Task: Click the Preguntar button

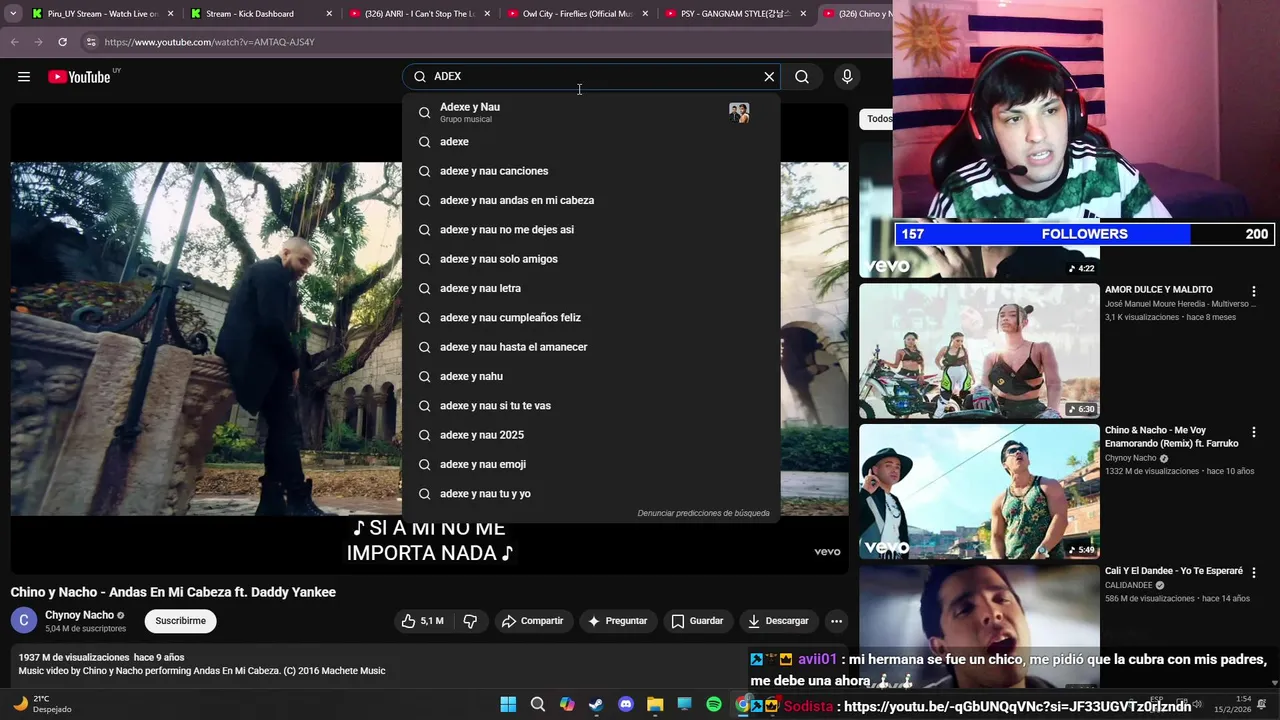Action: point(618,621)
